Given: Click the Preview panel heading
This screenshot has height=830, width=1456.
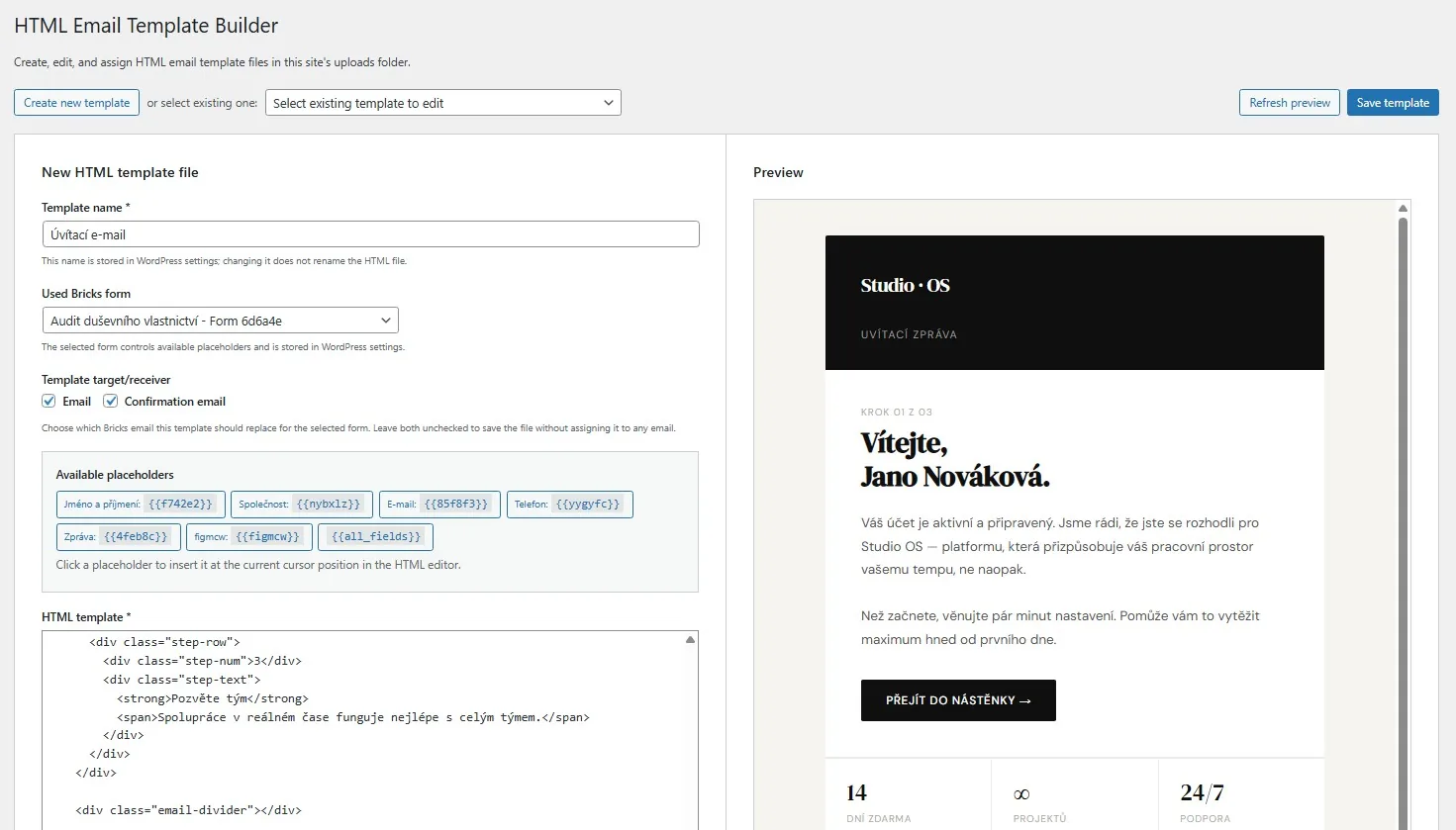Looking at the screenshot, I should point(778,172).
